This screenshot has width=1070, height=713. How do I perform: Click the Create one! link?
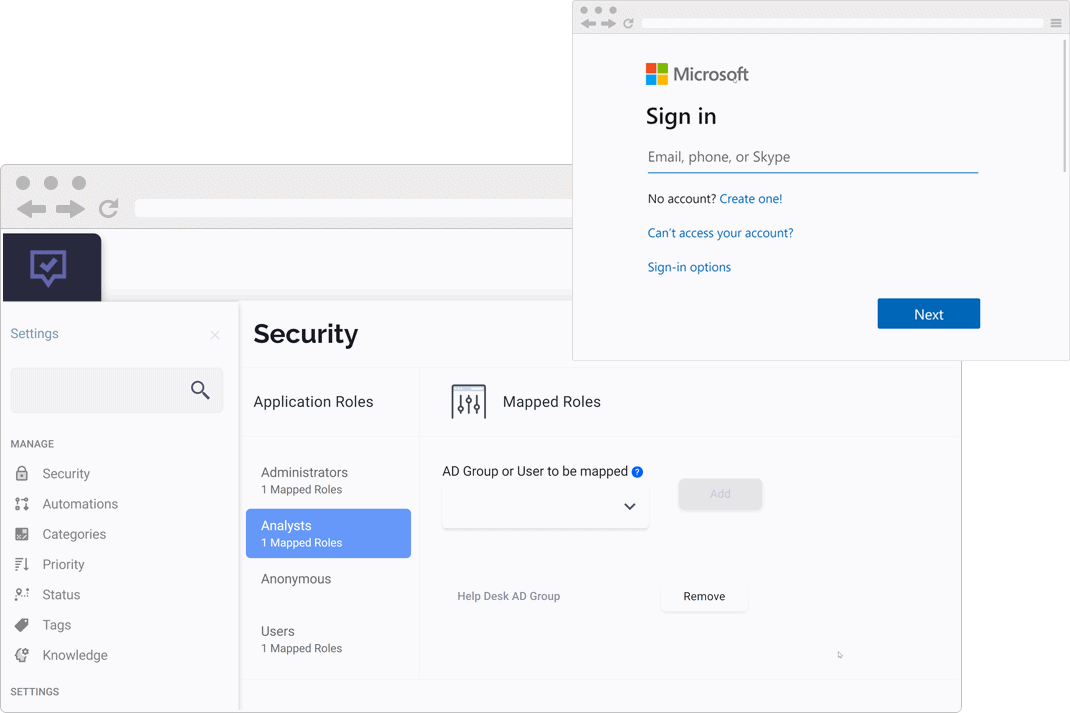[x=751, y=199]
